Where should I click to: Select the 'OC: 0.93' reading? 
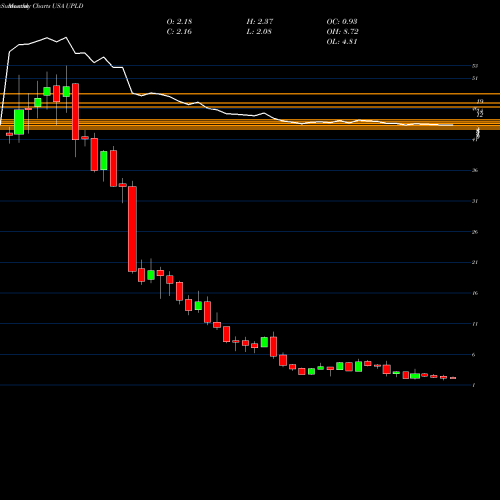pos(342,22)
